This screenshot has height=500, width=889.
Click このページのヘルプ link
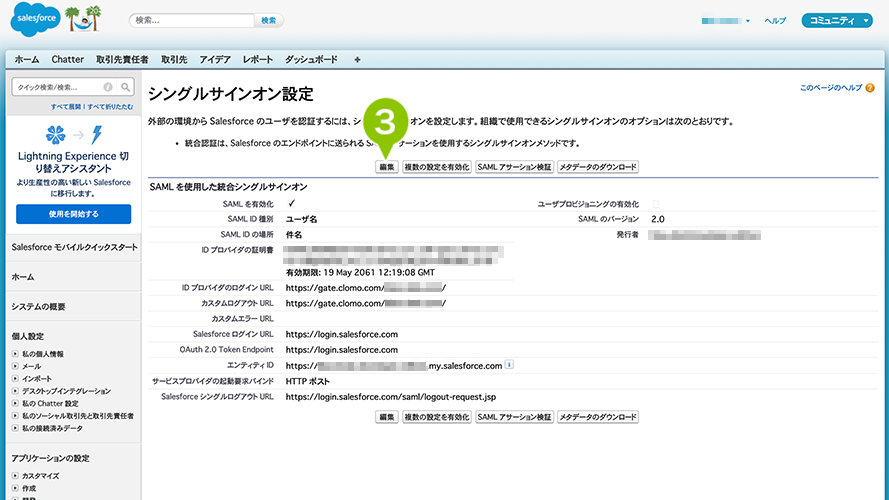[x=831, y=88]
